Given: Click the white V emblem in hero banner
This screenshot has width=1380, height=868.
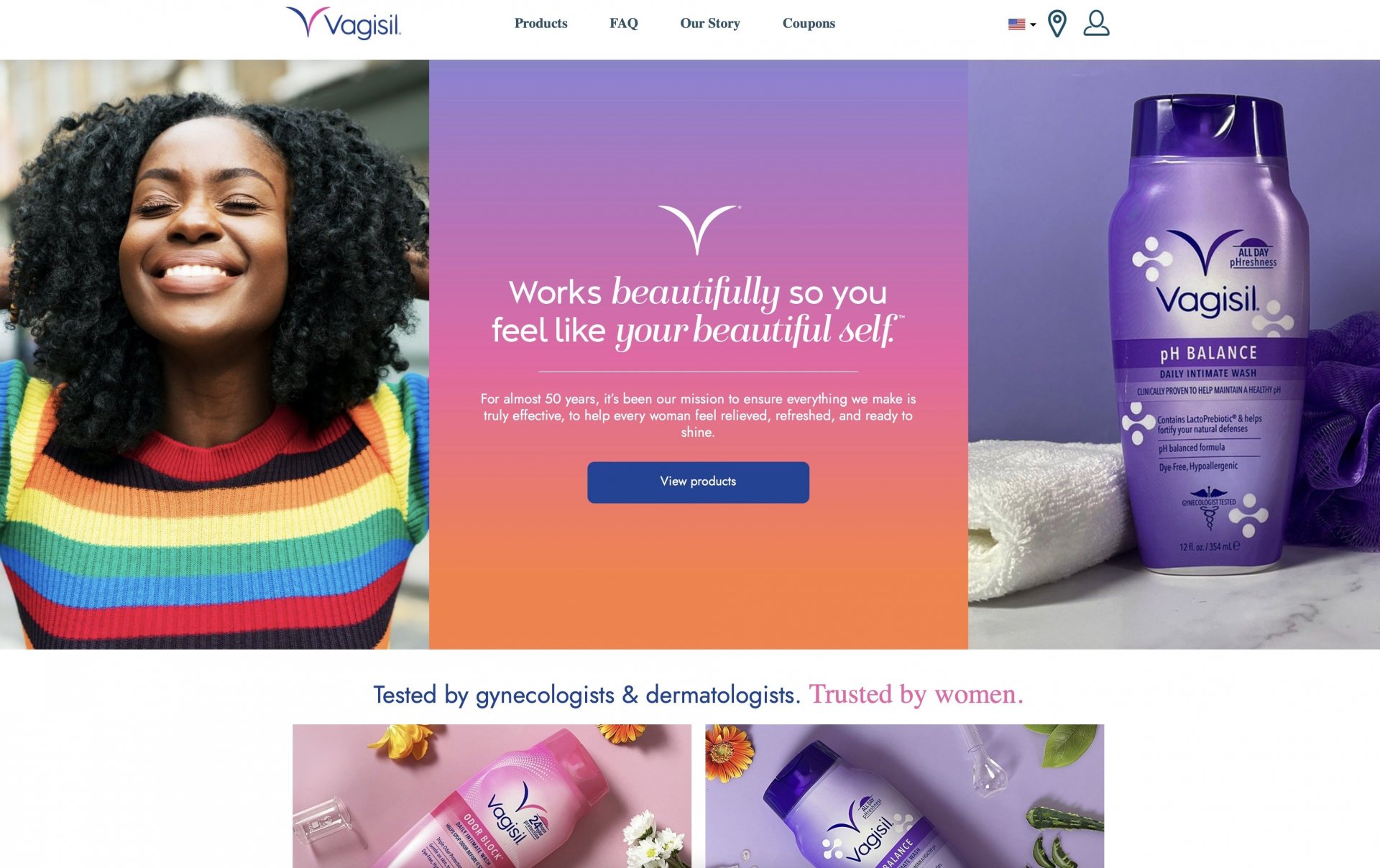Looking at the screenshot, I should (x=698, y=230).
